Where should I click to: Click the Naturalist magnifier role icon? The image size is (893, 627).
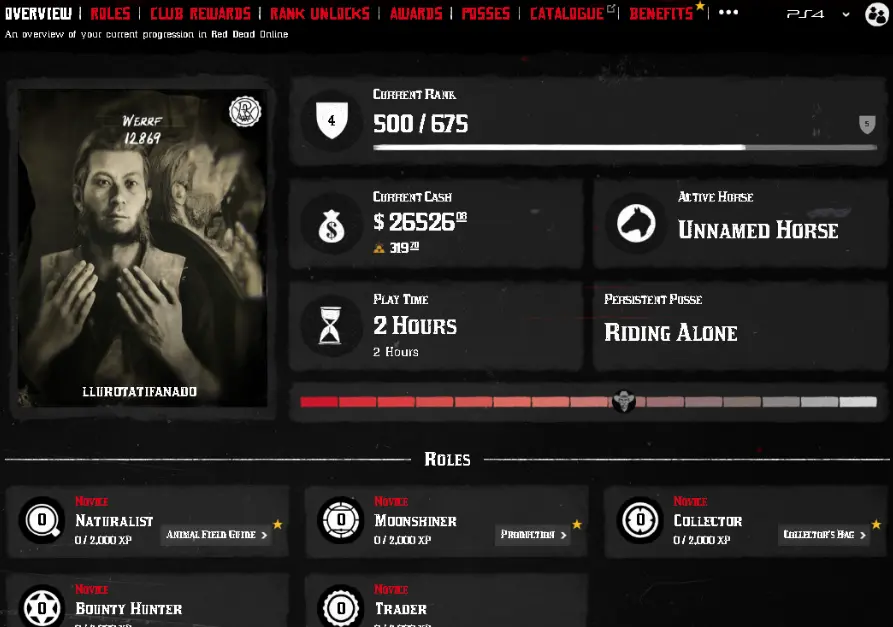[x=42, y=520]
